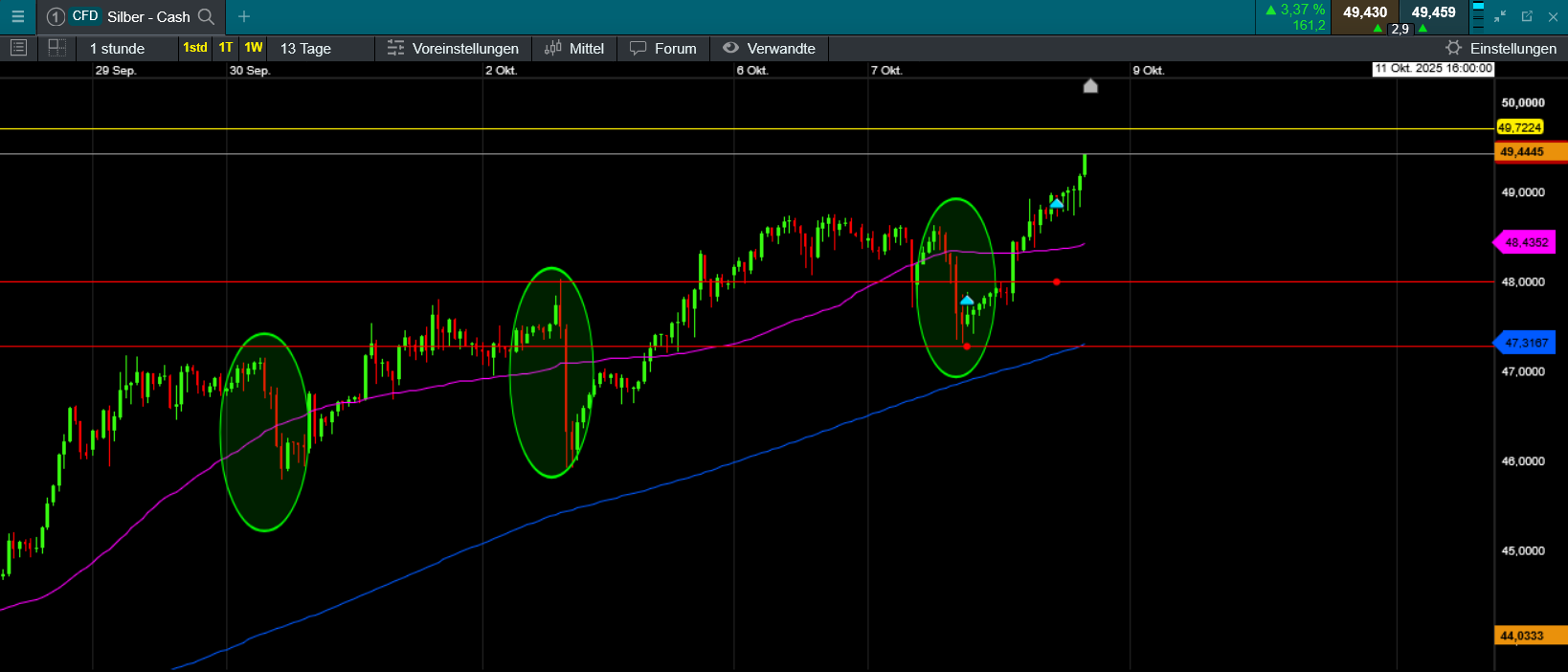Click the sell price 49,430 button

pos(1364,12)
